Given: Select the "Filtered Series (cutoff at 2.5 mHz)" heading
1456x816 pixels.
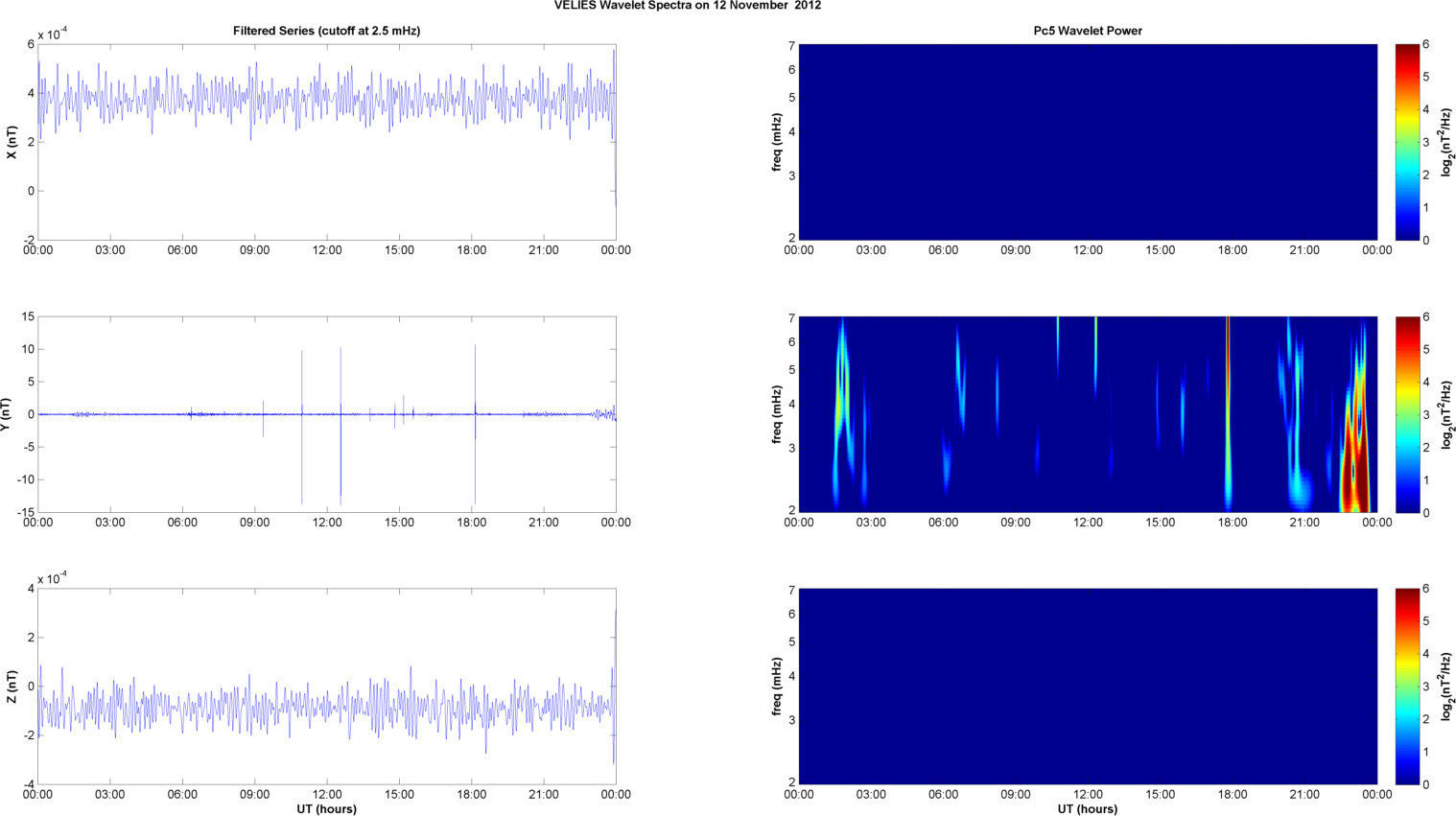Looking at the screenshot, I should (x=326, y=31).
